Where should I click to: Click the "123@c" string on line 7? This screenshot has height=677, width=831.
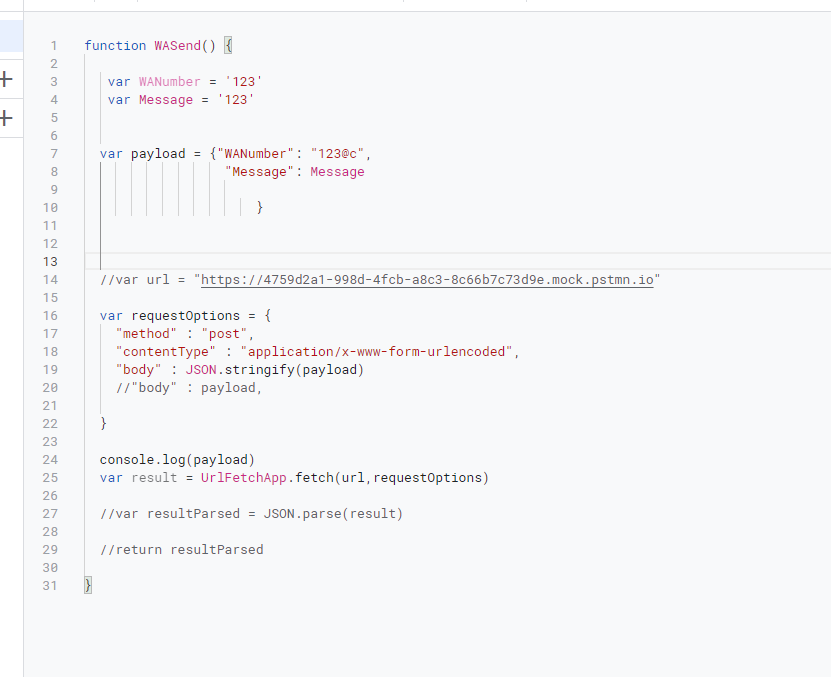pos(337,154)
